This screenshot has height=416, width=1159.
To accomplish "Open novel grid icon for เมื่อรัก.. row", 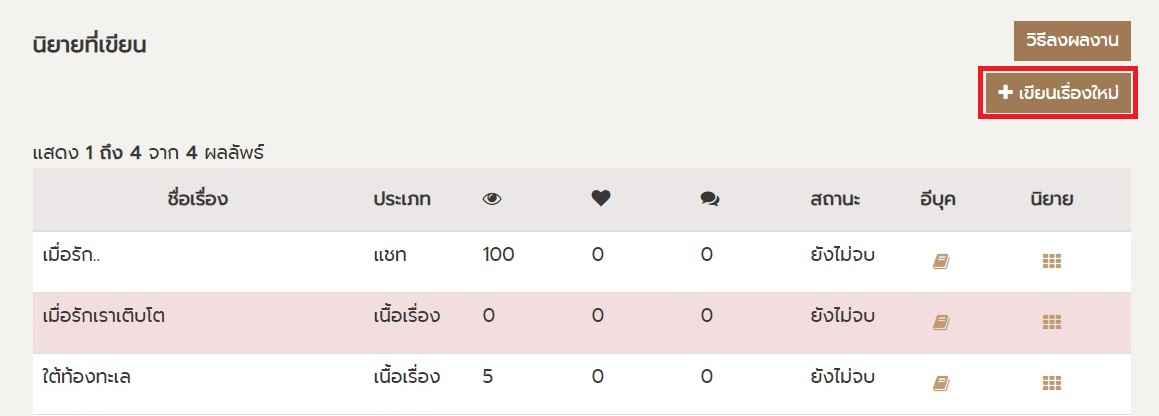I will click(1051, 261).
